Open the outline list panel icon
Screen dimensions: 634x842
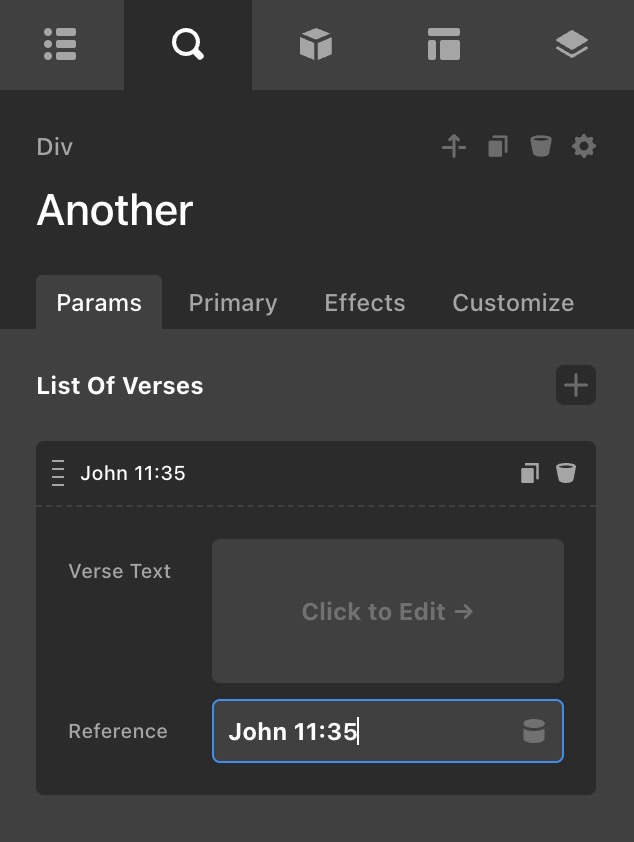[61, 44]
